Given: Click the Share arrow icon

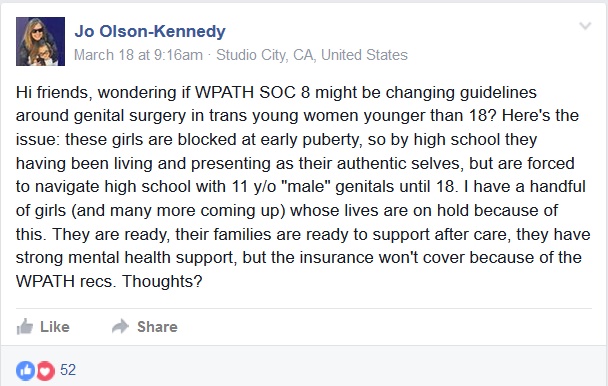Looking at the screenshot, I should 120,327.
